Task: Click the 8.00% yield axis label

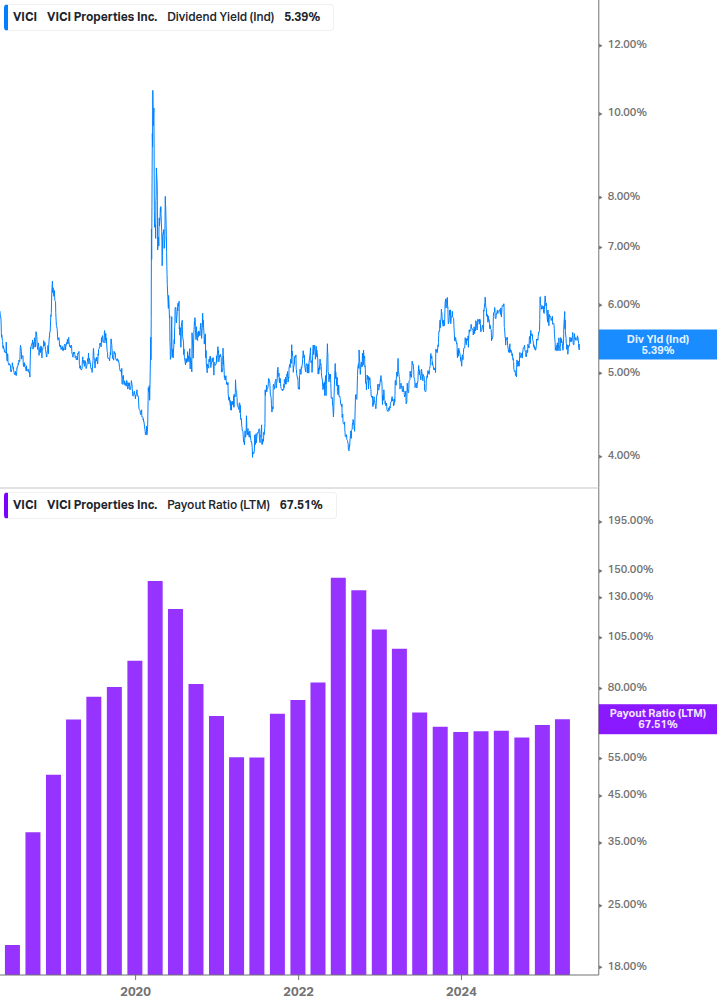Action: 623,196
